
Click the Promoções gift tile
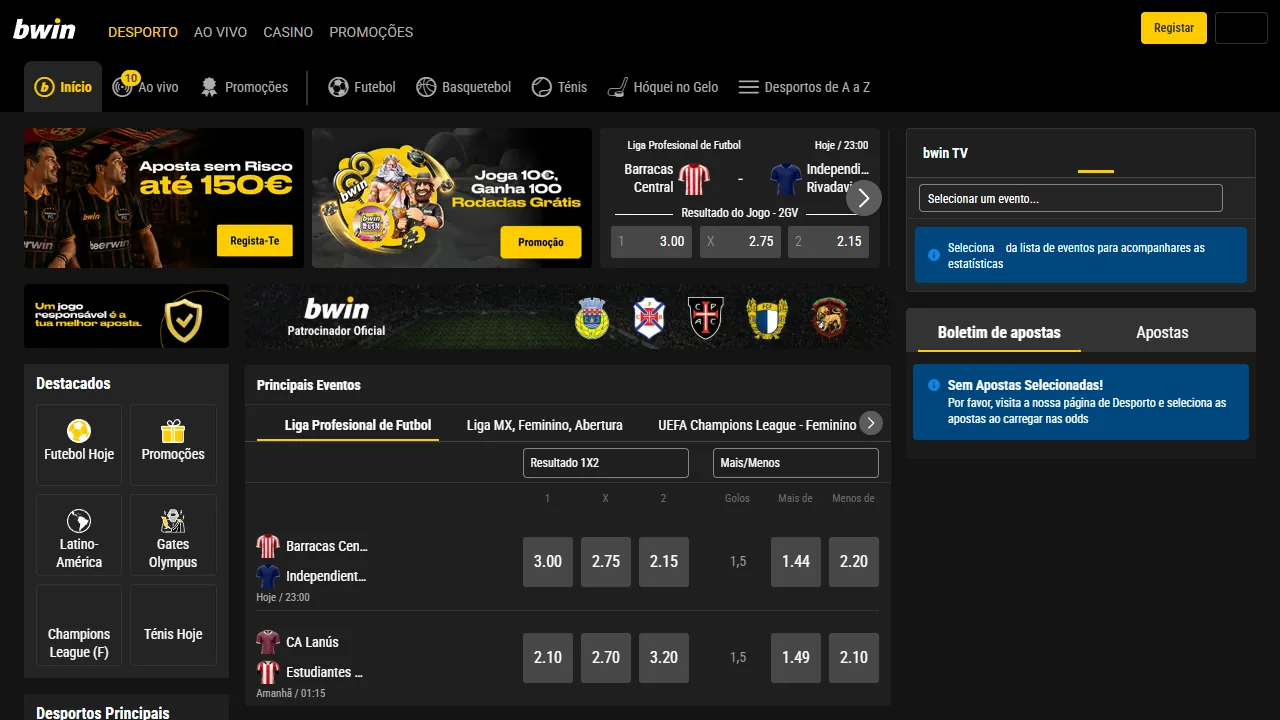pos(173,445)
